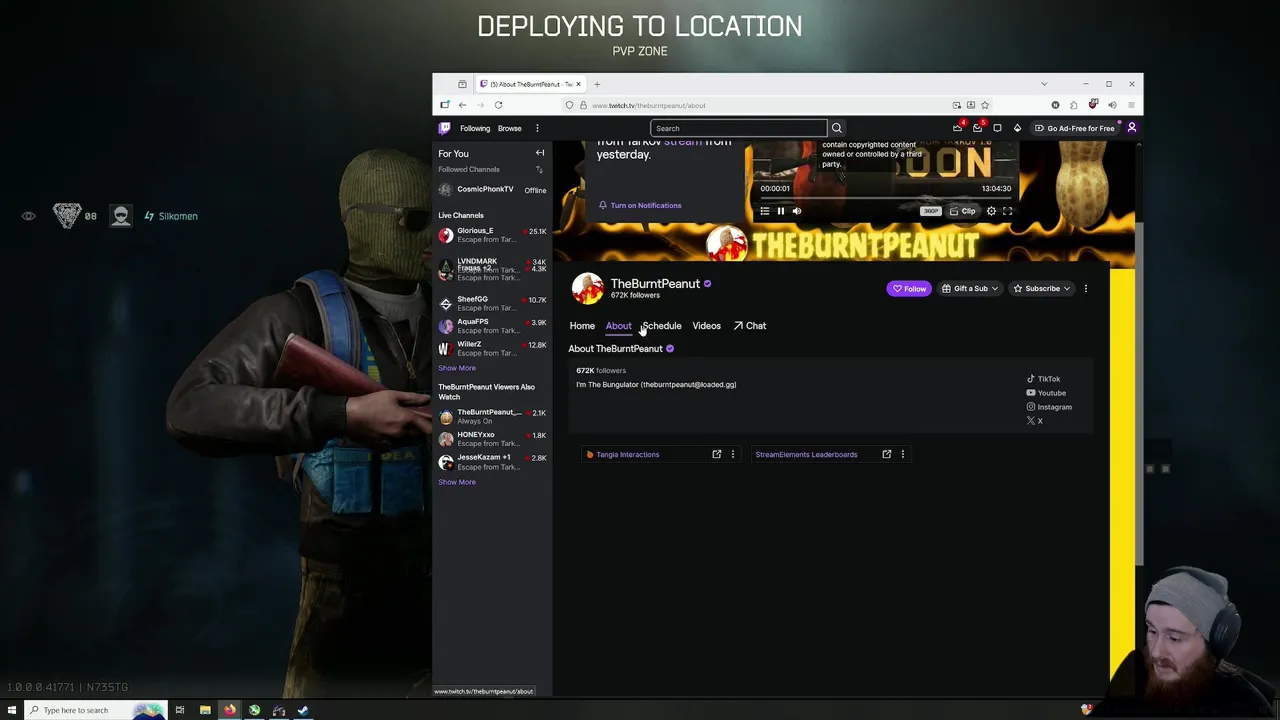1280x720 pixels.
Task: Follow TheBurntPeanut channel
Action: pos(909,289)
